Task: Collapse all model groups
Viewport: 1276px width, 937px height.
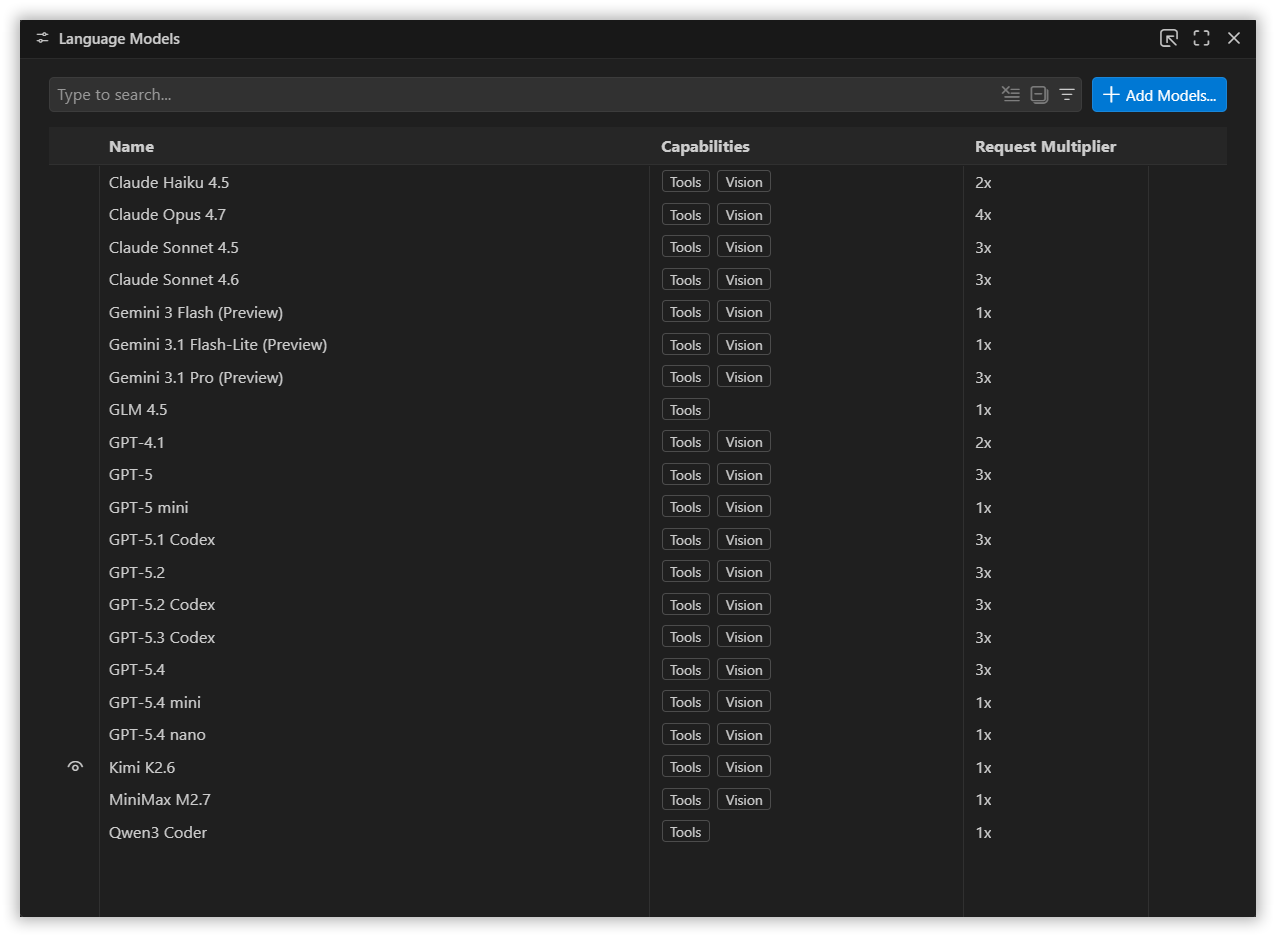Action: 1039,94
